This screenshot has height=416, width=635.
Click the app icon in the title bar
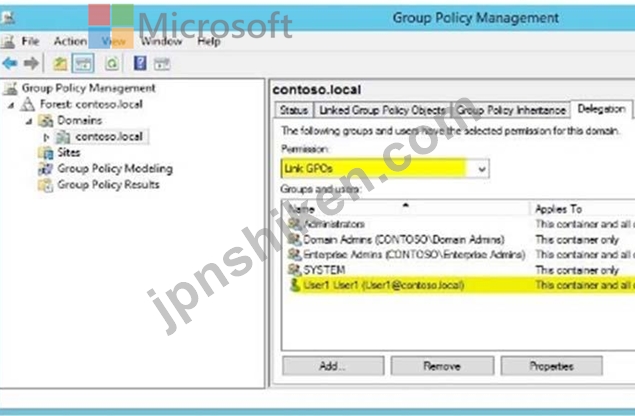point(8,17)
